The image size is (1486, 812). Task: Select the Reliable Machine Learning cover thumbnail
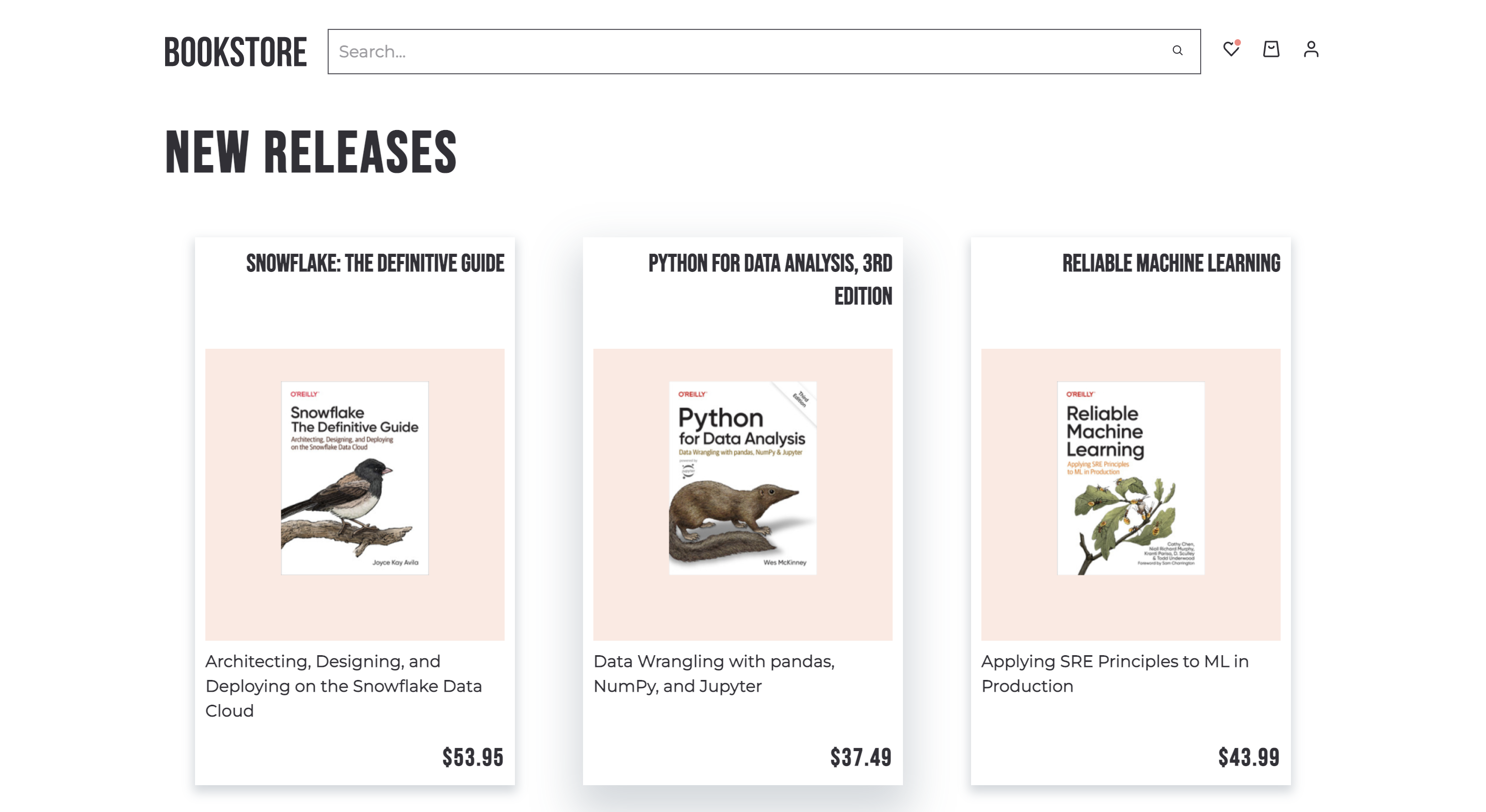click(x=1129, y=477)
